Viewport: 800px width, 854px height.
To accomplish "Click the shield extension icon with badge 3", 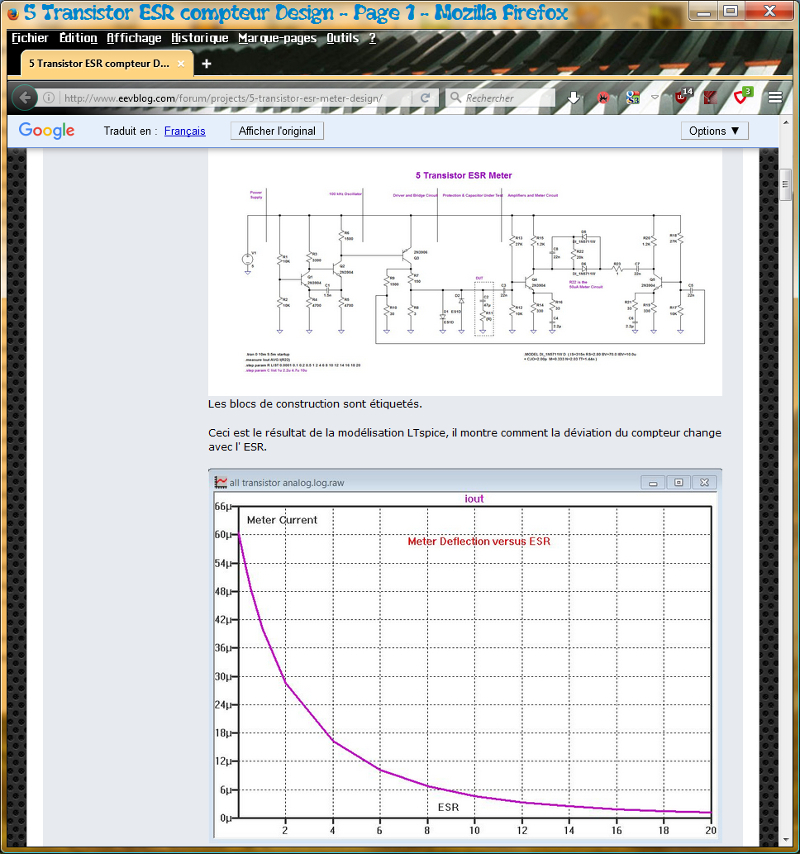I will 741,98.
